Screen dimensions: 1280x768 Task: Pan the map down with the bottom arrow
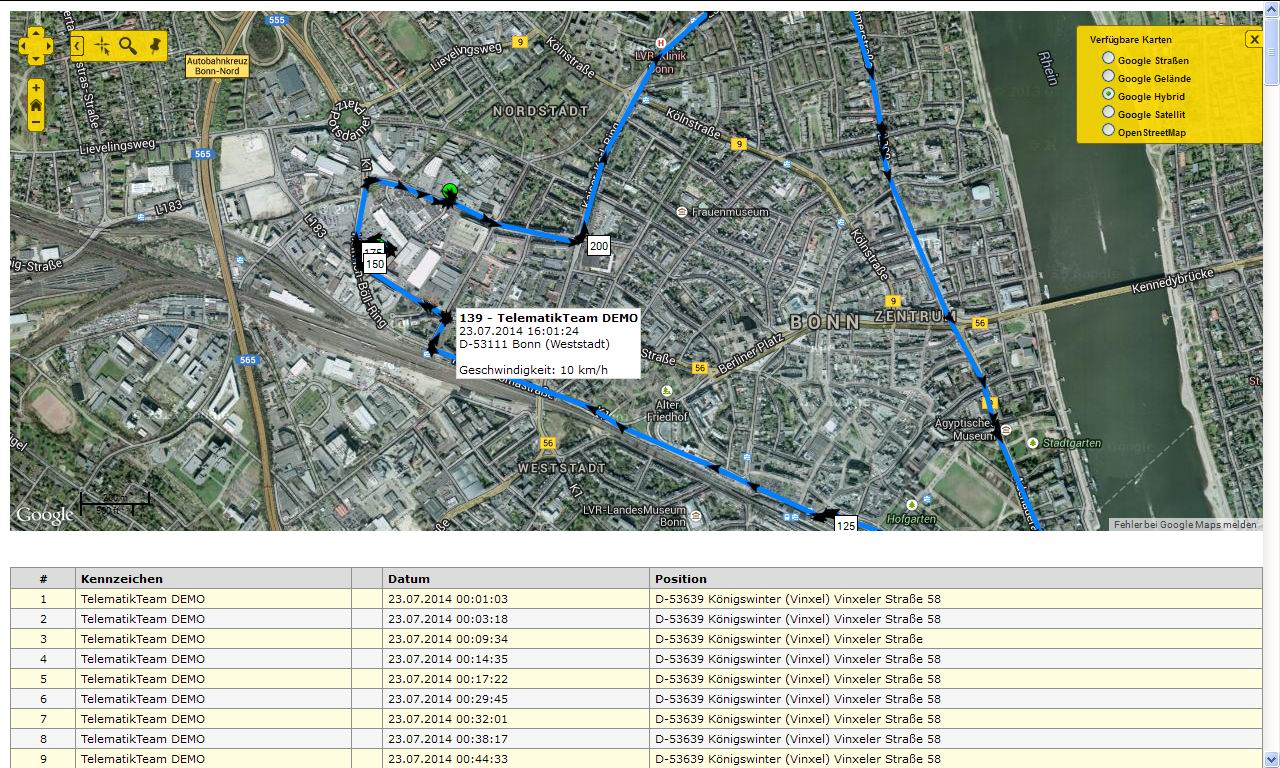pos(36,58)
